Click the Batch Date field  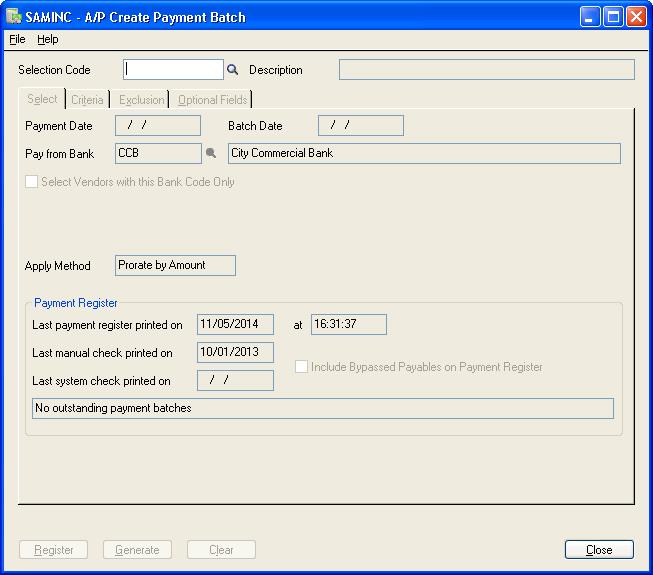(361, 125)
